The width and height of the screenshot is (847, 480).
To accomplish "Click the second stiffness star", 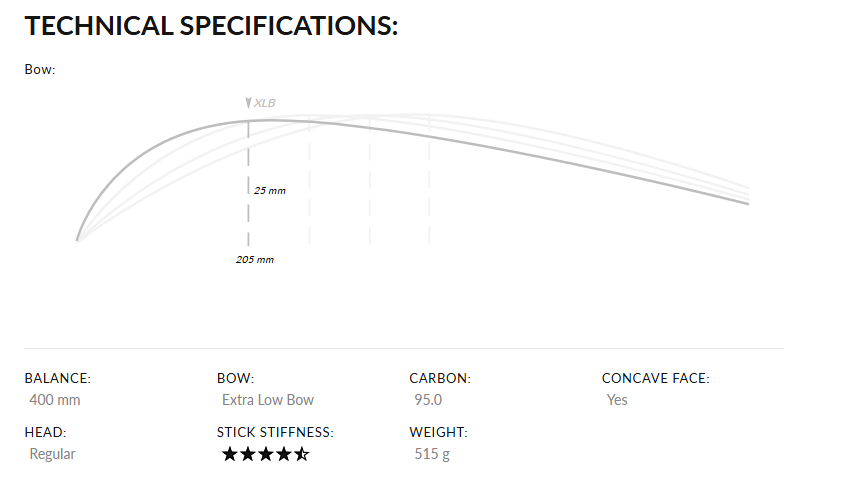I will click(248, 454).
